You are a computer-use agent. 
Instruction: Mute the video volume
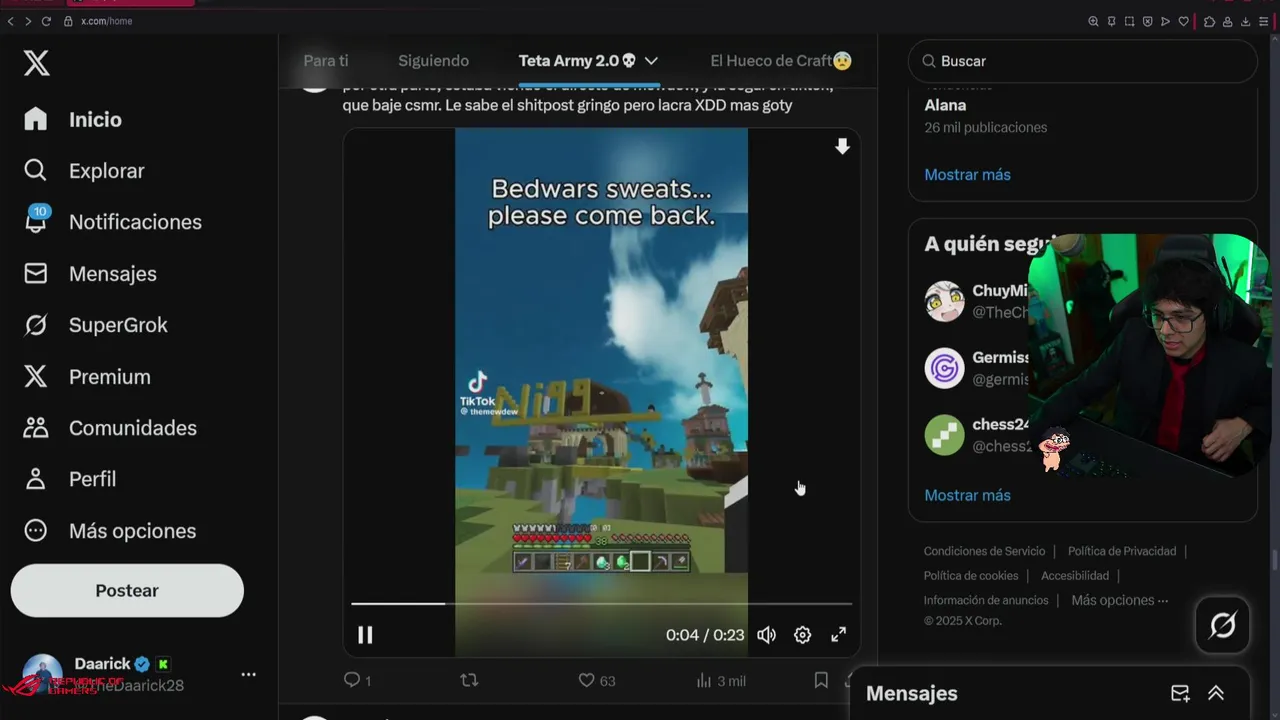click(767, 635)
